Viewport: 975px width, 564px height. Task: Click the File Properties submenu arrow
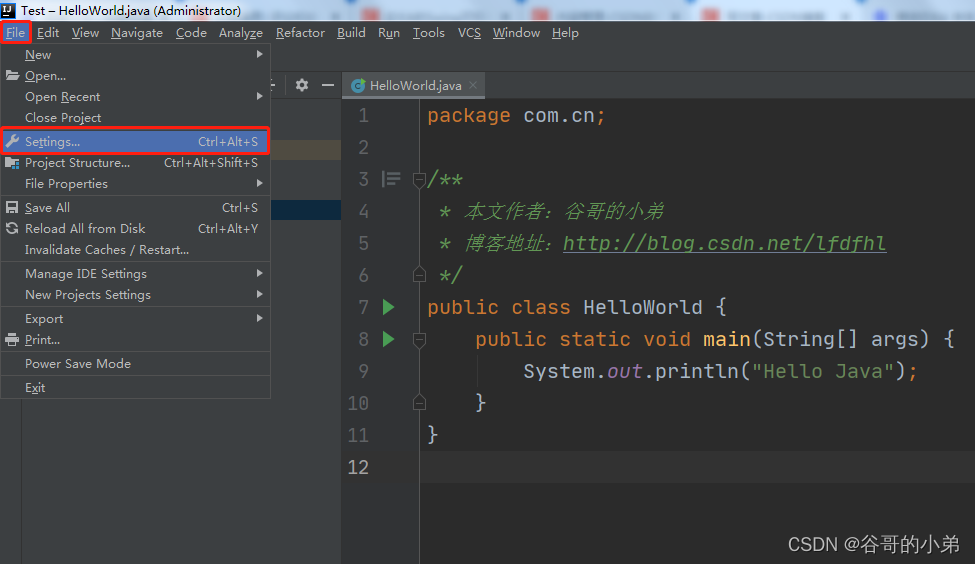click(259, 183)
